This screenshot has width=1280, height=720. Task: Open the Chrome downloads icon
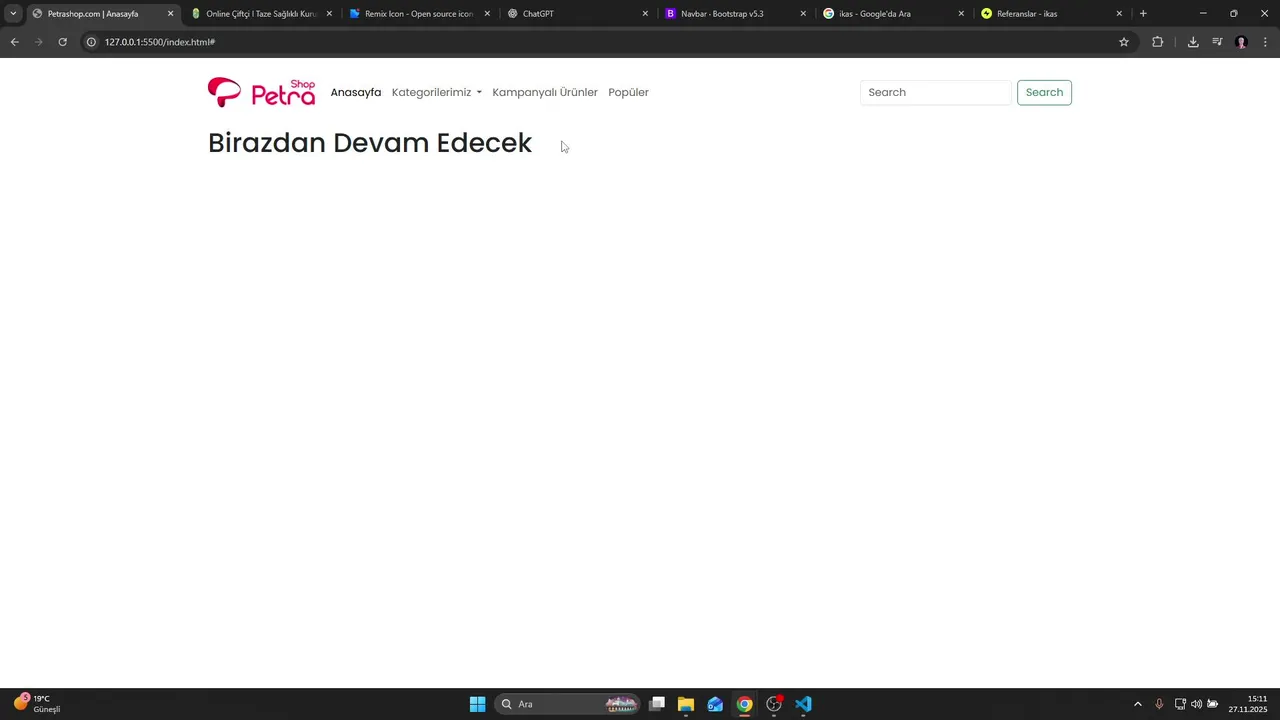tap(1193, 42)
